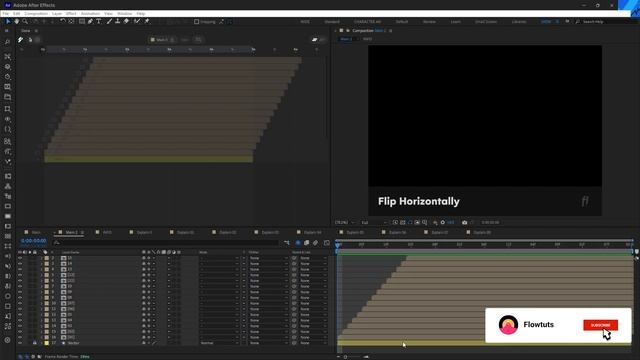
Task: Select the Roto Brush tool
Action: point(137,21)
